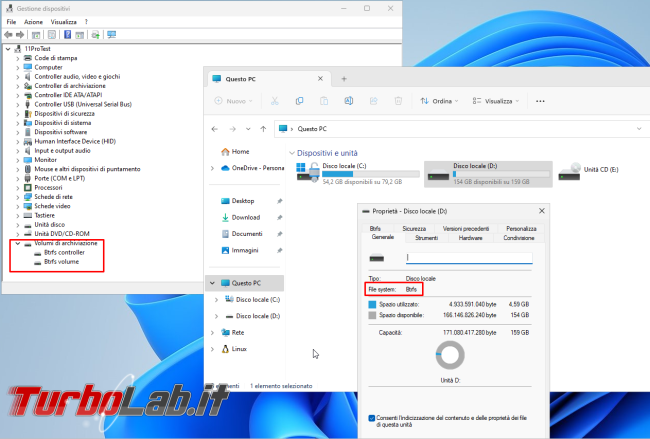The image size is (650, 439).
Task: Open File menu in Gestione dispositivi
Action: 11,22
